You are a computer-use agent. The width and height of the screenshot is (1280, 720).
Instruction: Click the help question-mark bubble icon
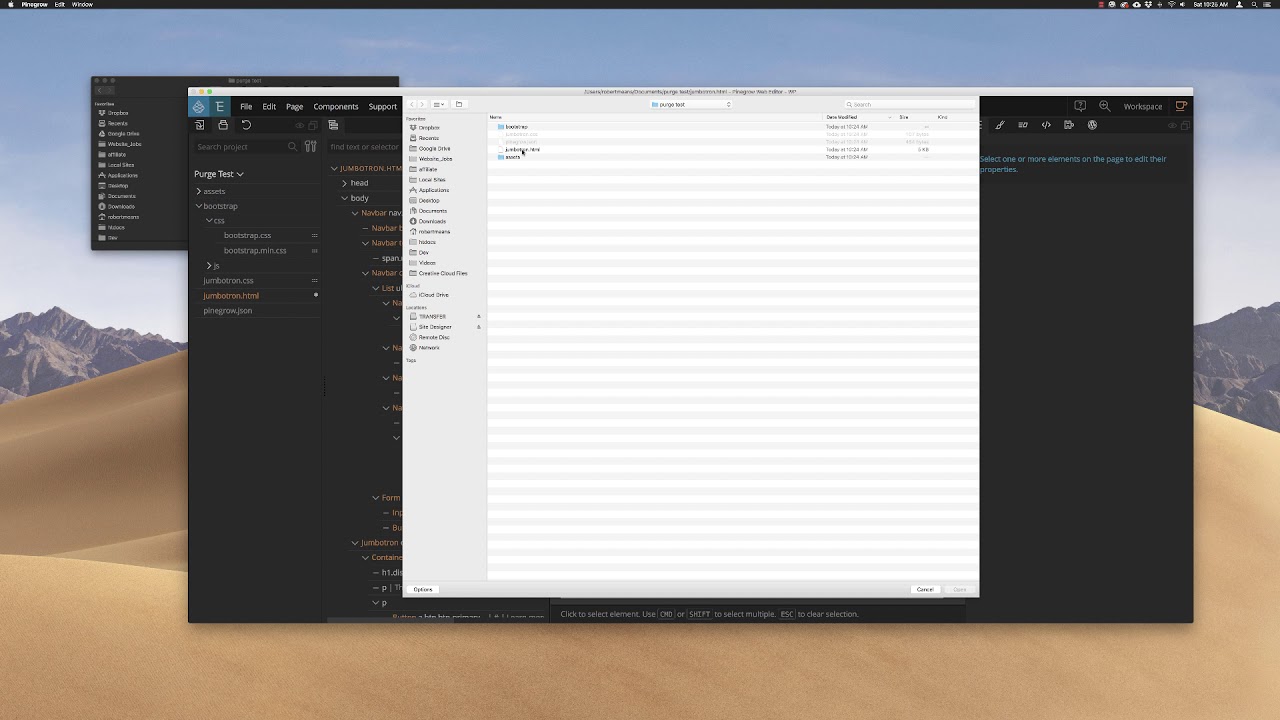(x=1080, y=106)
